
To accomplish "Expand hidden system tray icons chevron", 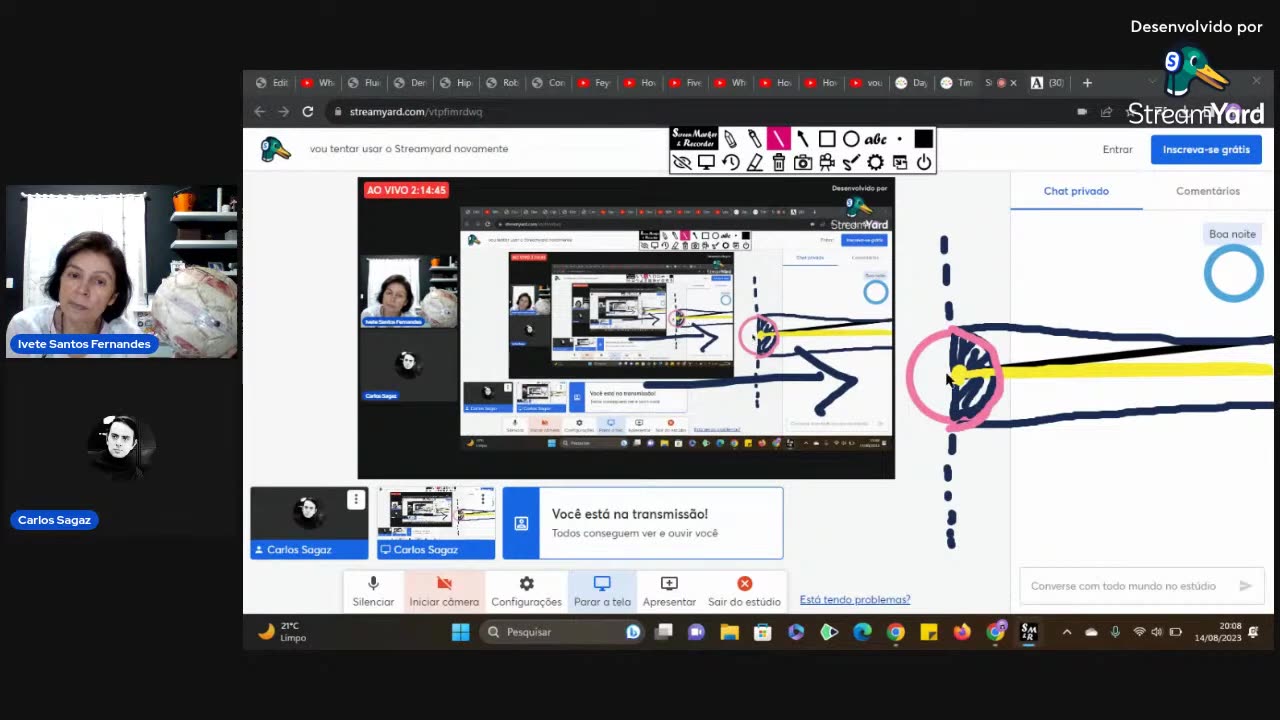I will click(1066, 632).
